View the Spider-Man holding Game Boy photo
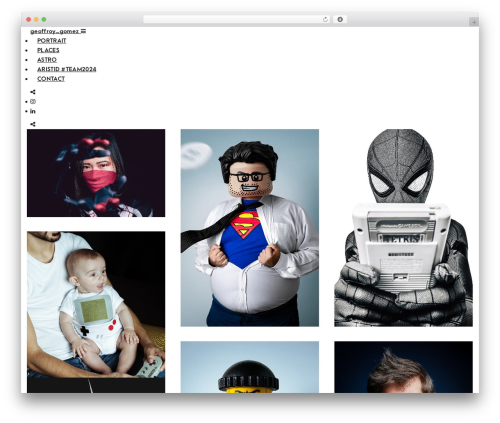Screen dimensions: 500x423 tap(403, 228)
